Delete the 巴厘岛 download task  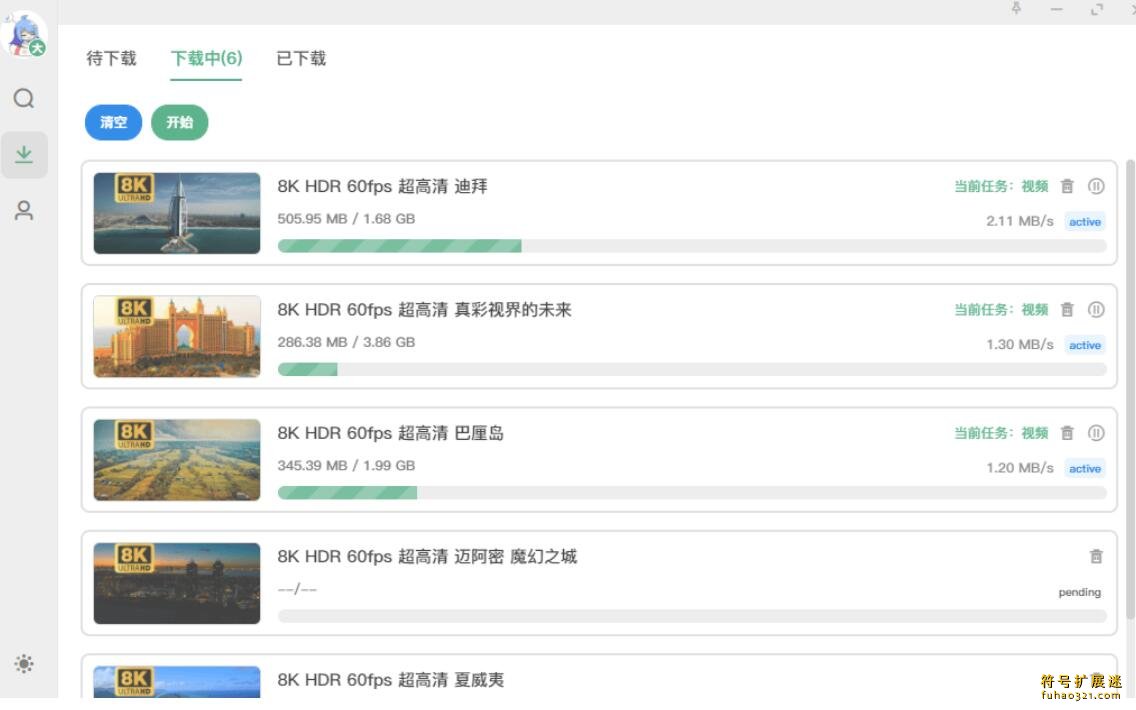tap(1067, 433)
